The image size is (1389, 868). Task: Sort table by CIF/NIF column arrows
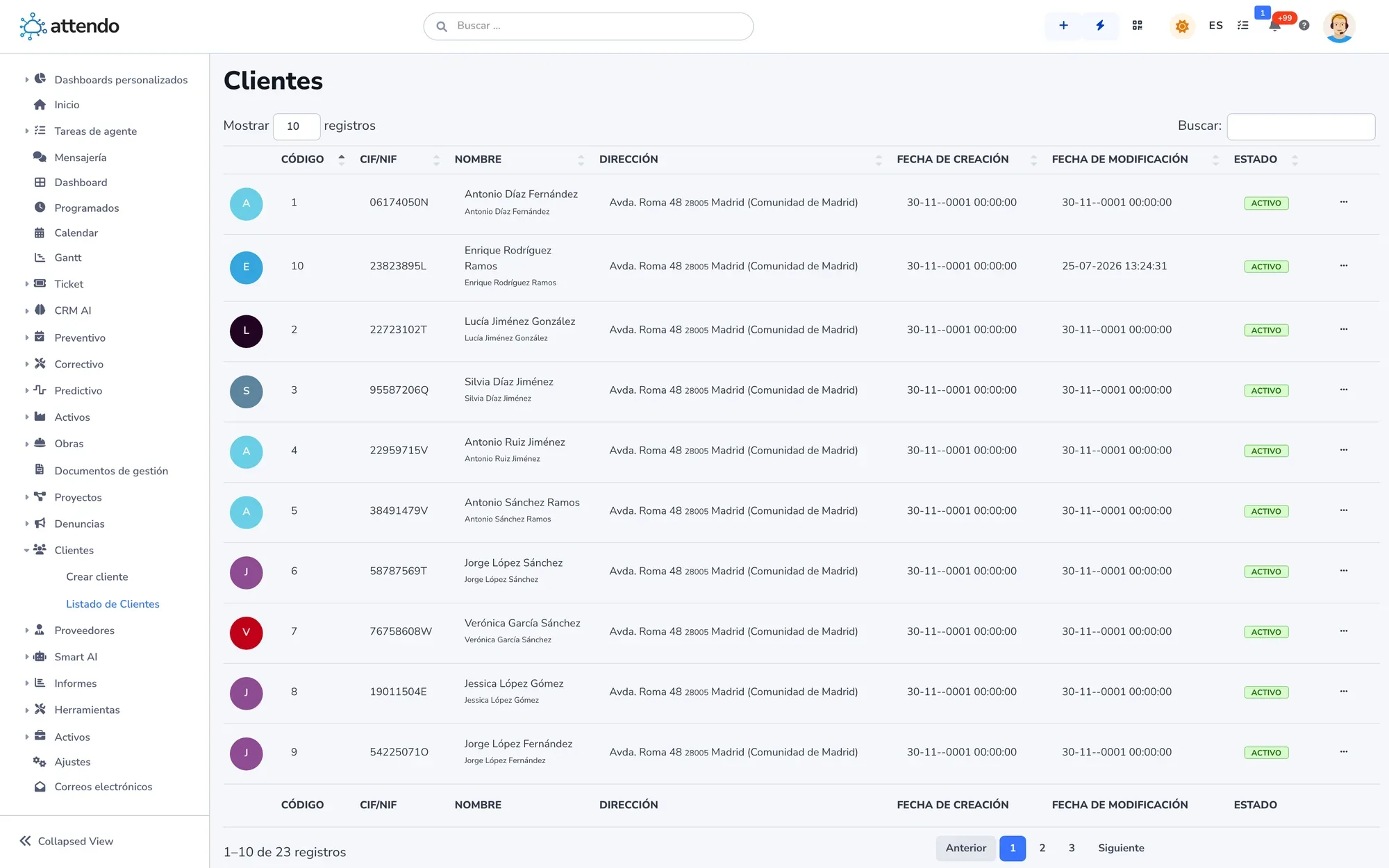(436, 160)
